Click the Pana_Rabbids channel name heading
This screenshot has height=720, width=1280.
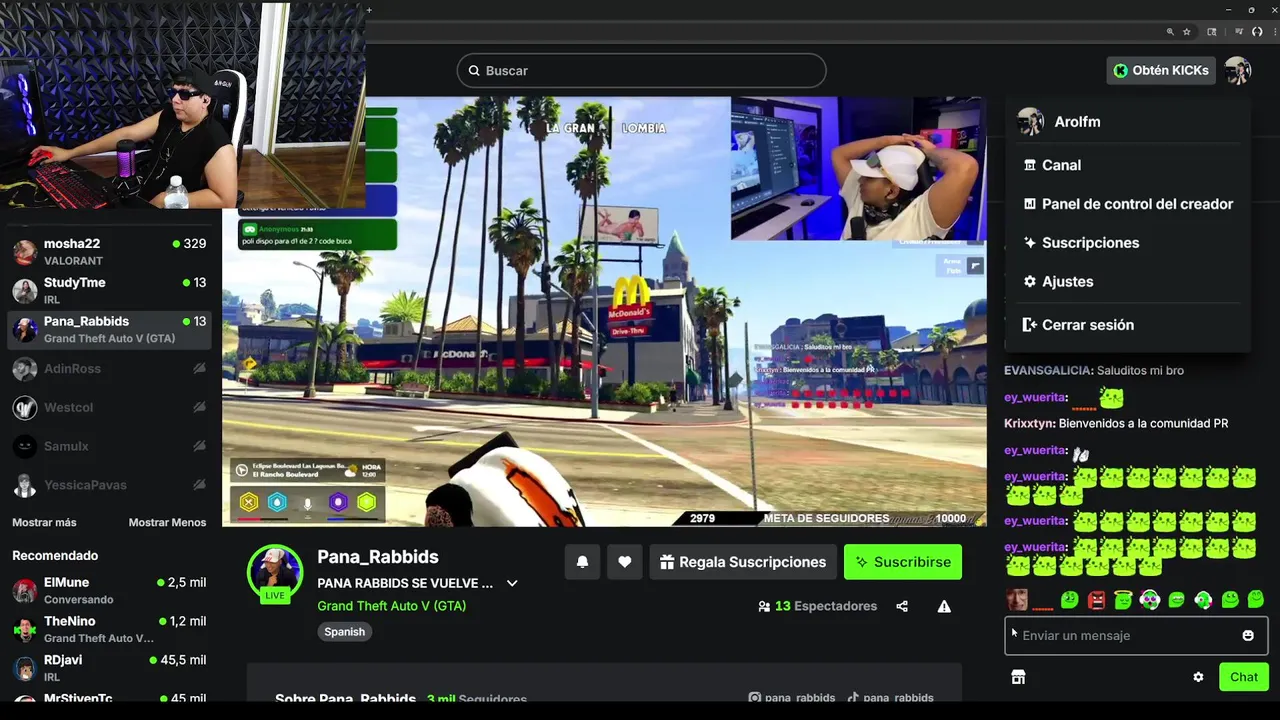[x=378, y=557]
